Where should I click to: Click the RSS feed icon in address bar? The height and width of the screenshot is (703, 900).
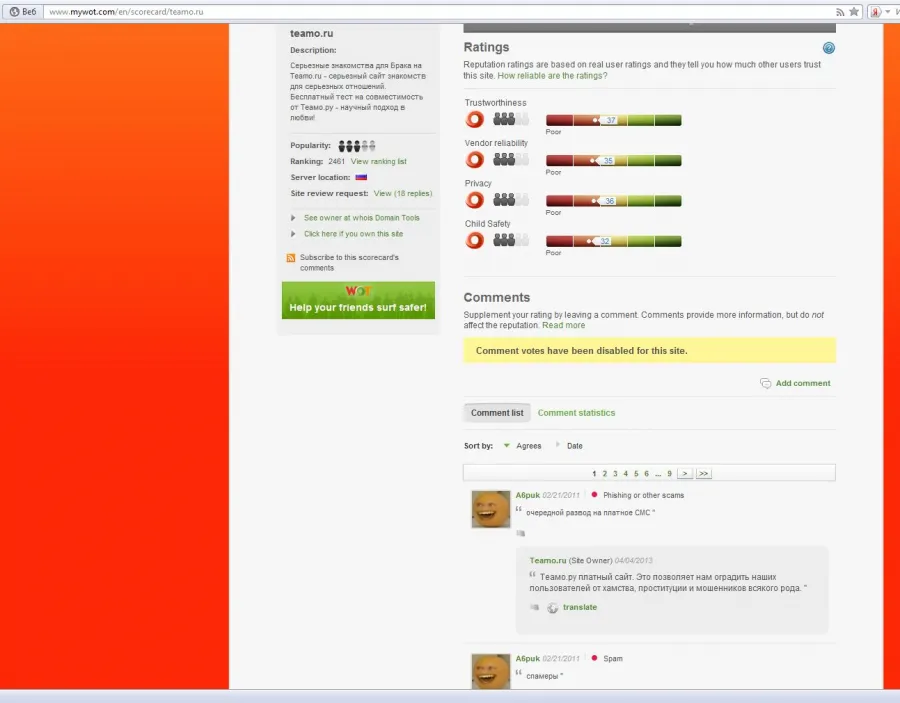tap(840, 12)
